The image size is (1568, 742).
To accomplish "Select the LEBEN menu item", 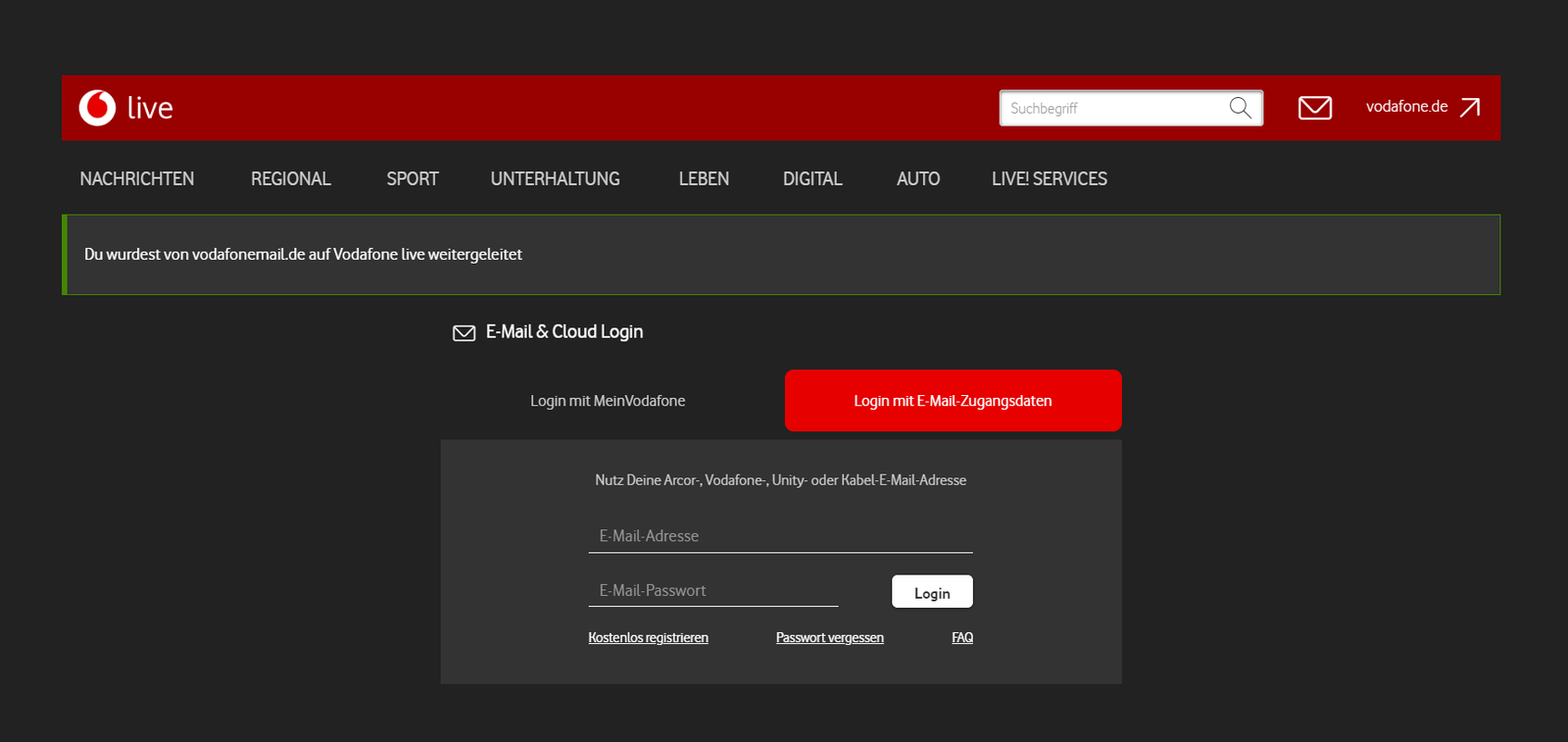I will click(704, 178).
